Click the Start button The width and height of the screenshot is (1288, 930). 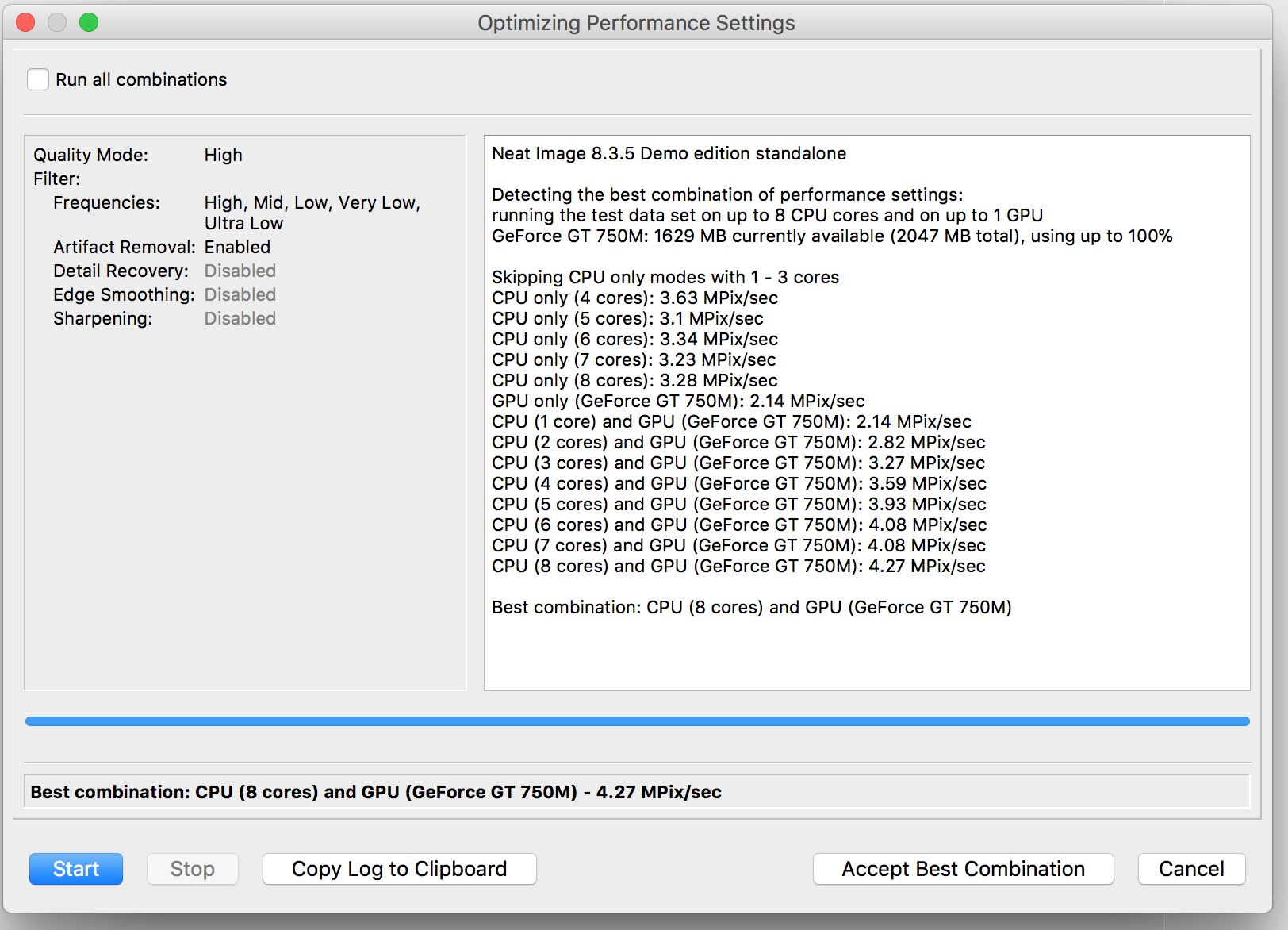76,869
